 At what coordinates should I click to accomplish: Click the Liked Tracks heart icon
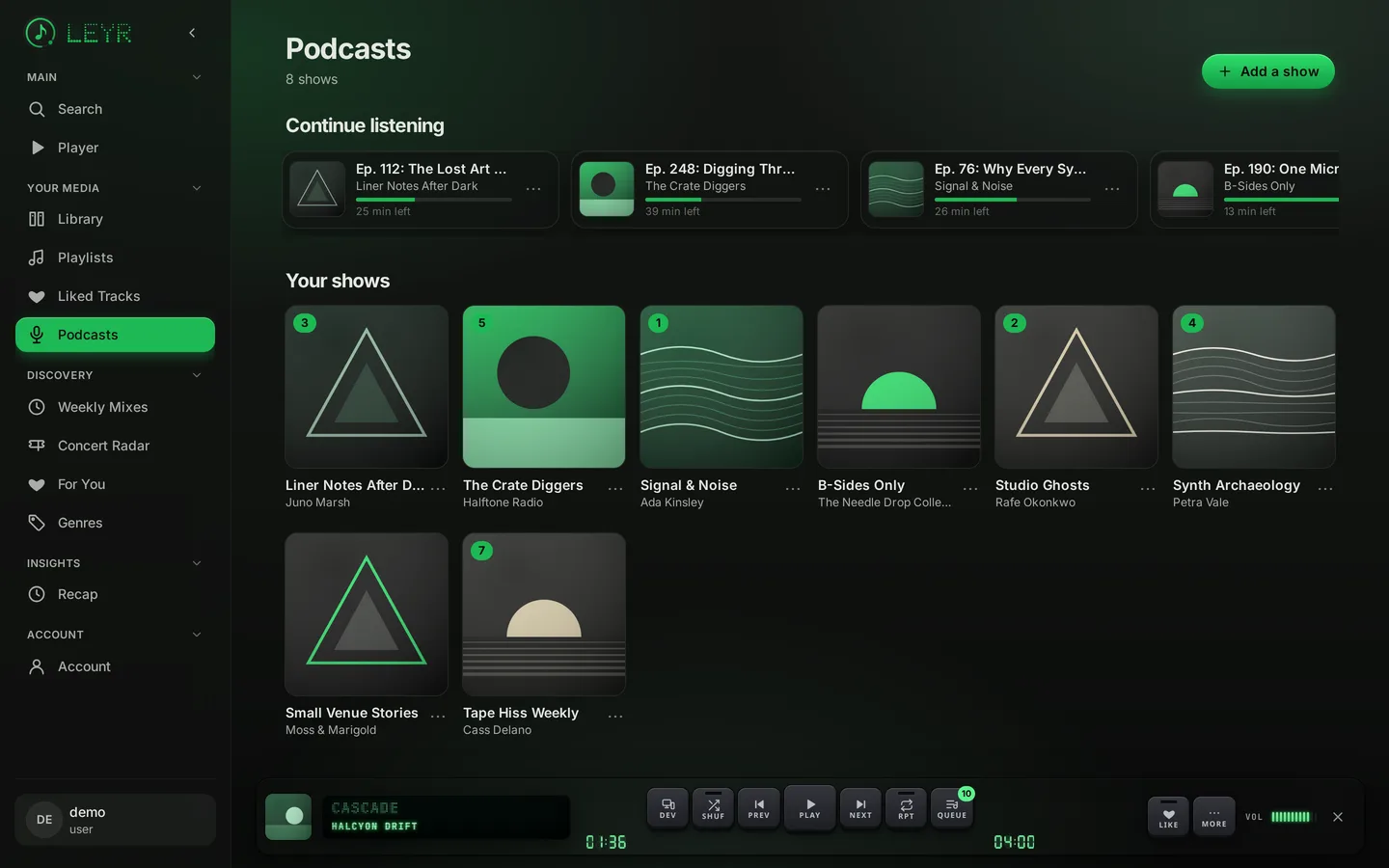37,296
